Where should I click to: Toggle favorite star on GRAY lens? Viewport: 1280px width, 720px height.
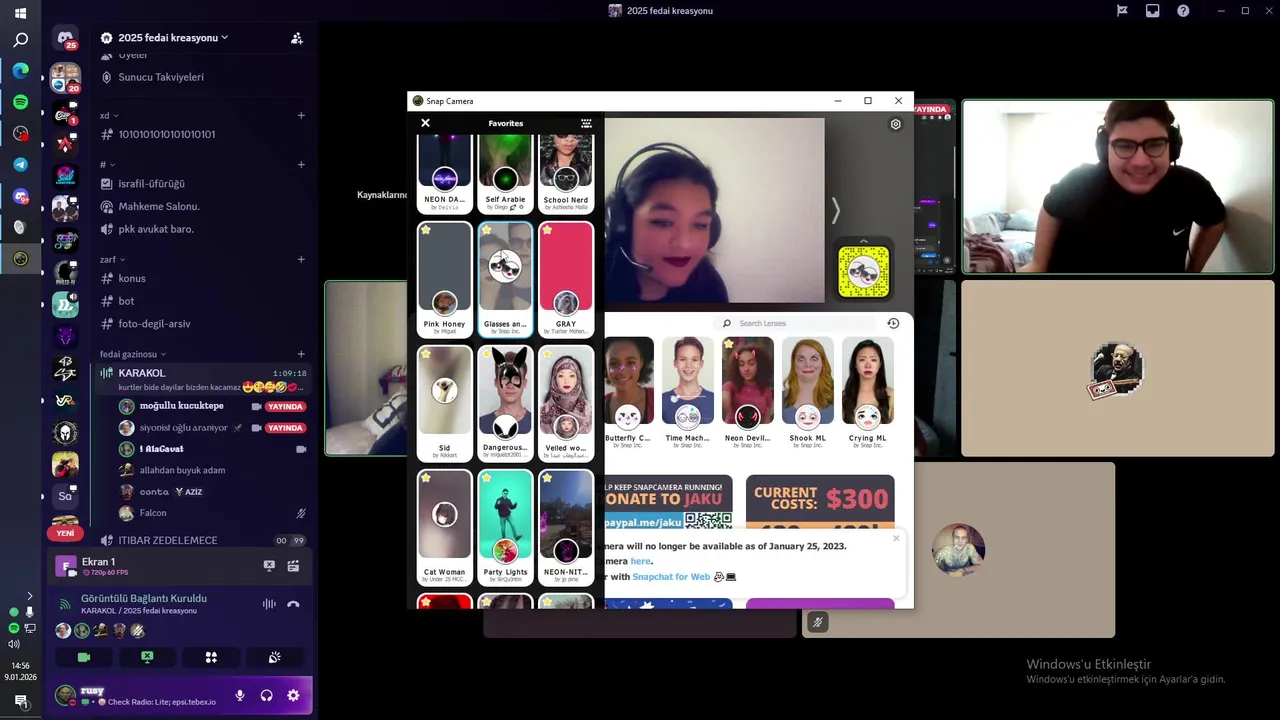[x=548, y=229]
